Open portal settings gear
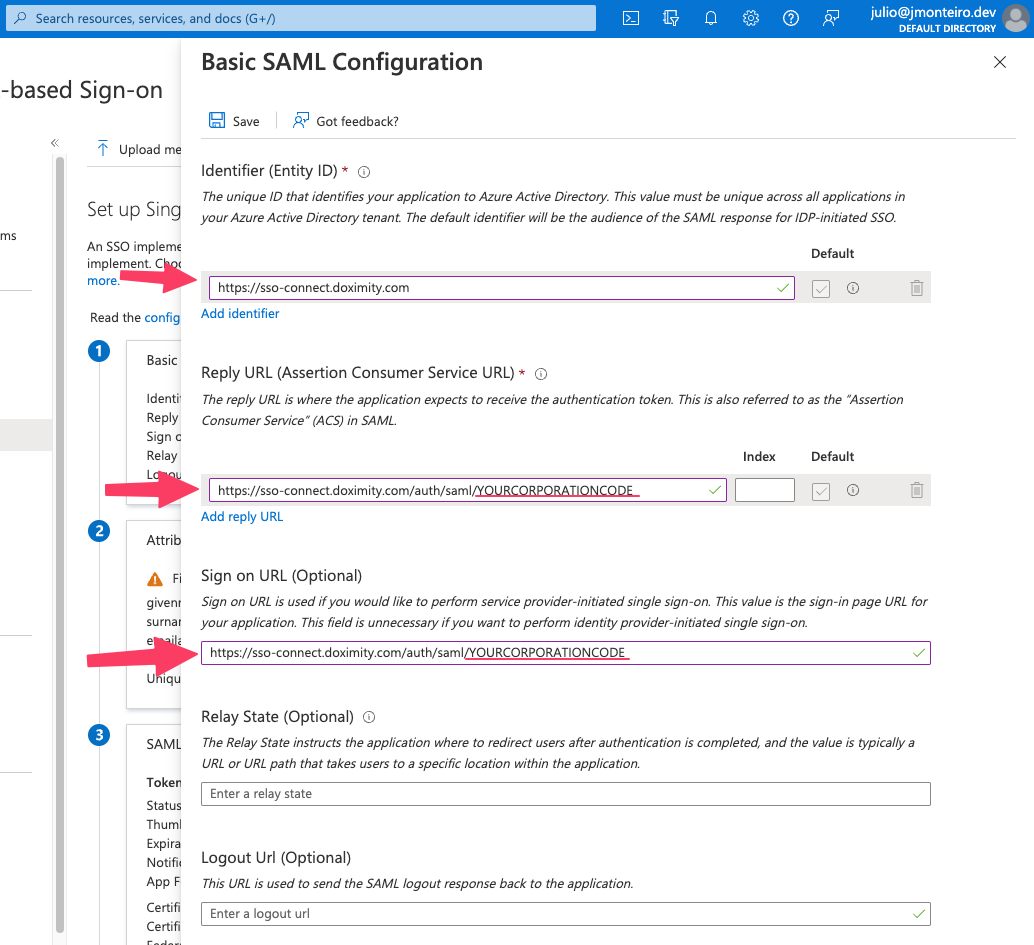The image size is (1034, 945). point(750,18)
